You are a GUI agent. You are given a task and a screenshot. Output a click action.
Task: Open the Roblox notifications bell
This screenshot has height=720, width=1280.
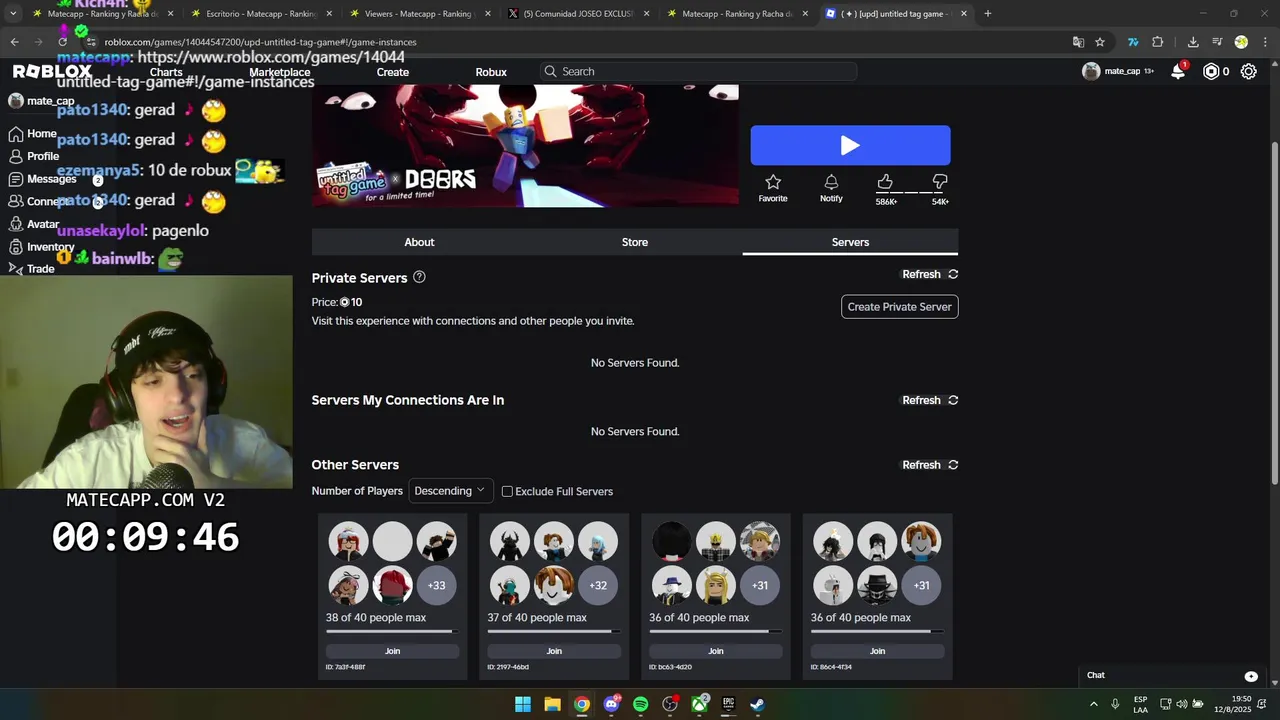[1178, 71]
